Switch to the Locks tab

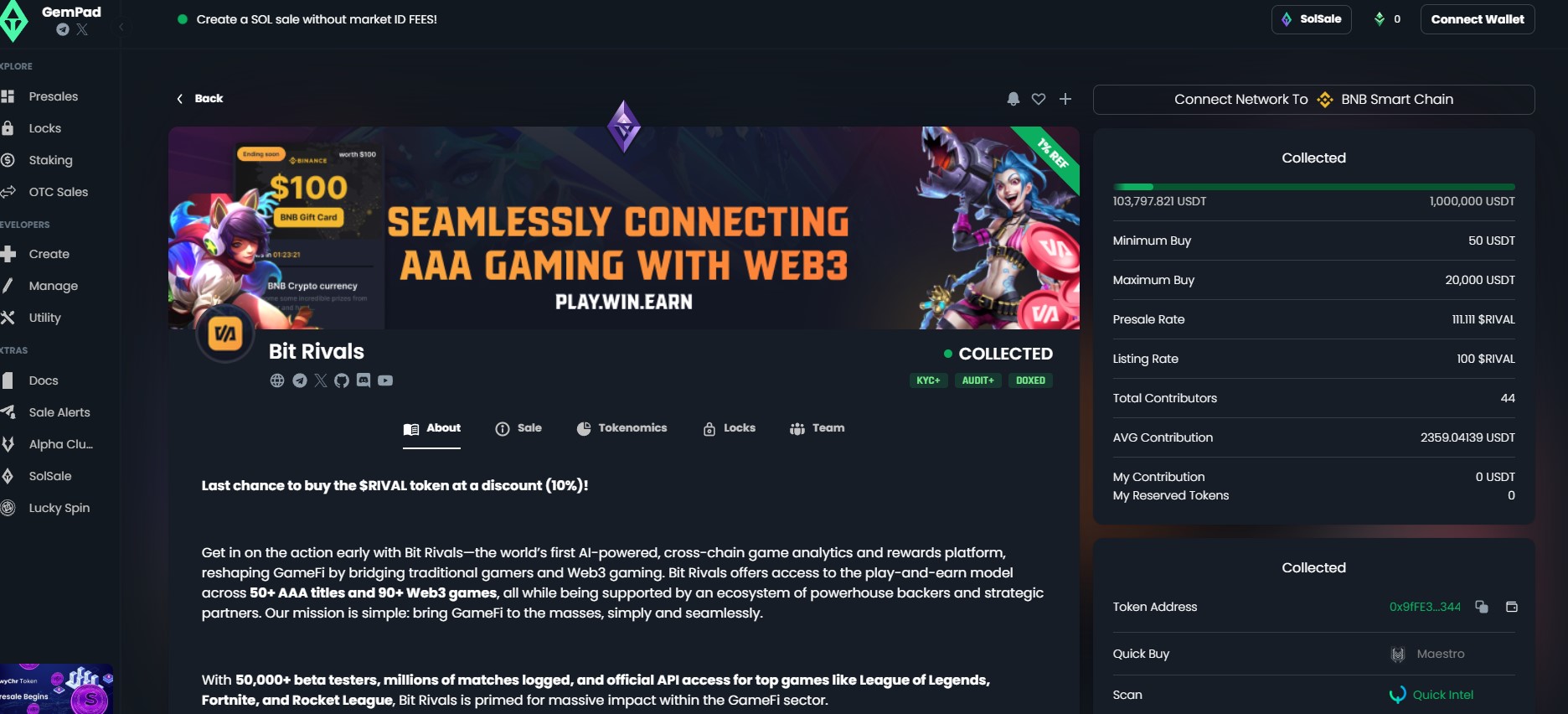pyautogui.click(x=730, y=428)
